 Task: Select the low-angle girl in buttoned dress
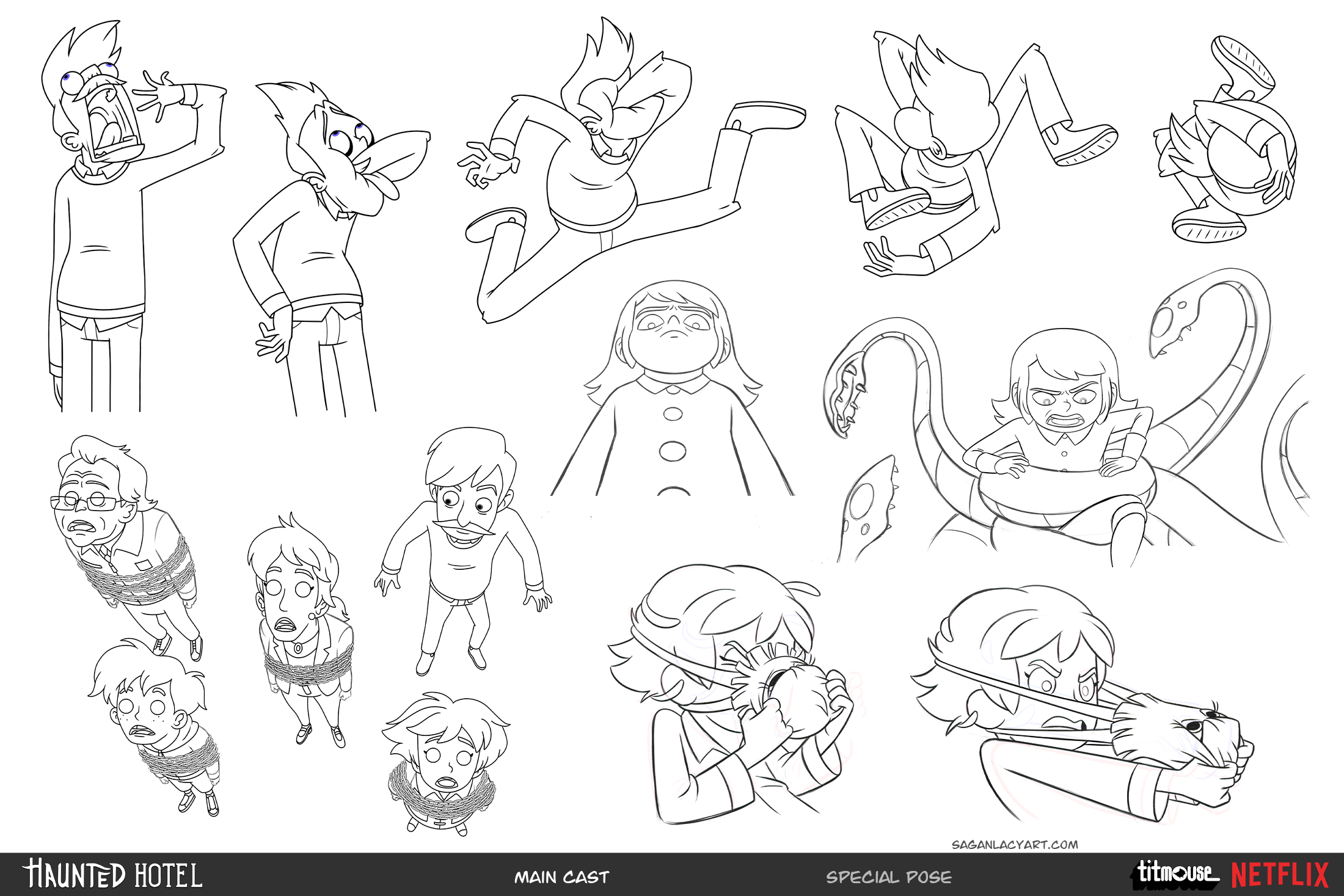672,388
